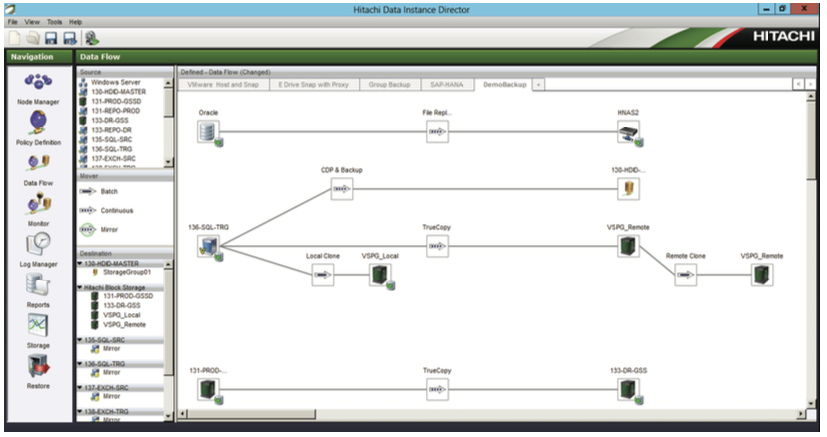Select the Oracle source node icon
827x437 pixels.
[209, 132]
